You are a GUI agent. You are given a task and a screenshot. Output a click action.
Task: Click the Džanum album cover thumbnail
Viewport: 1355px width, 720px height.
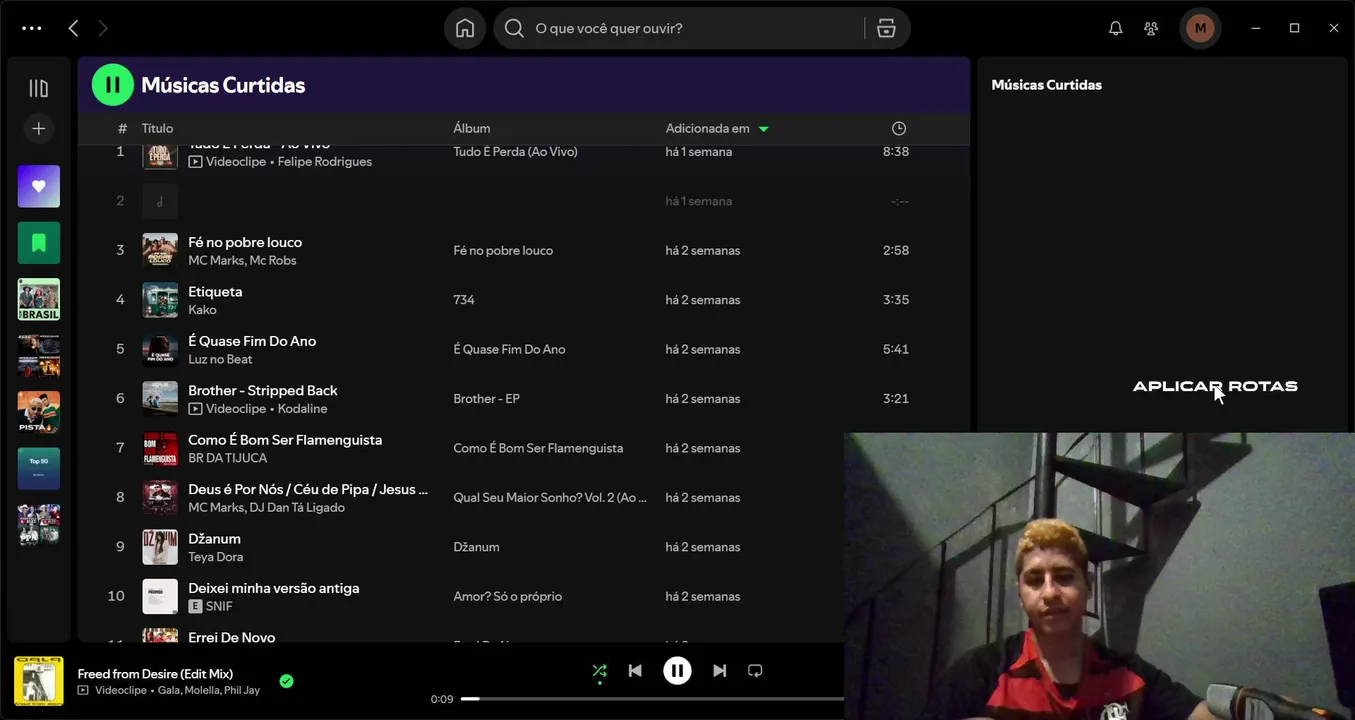(160, 547)
